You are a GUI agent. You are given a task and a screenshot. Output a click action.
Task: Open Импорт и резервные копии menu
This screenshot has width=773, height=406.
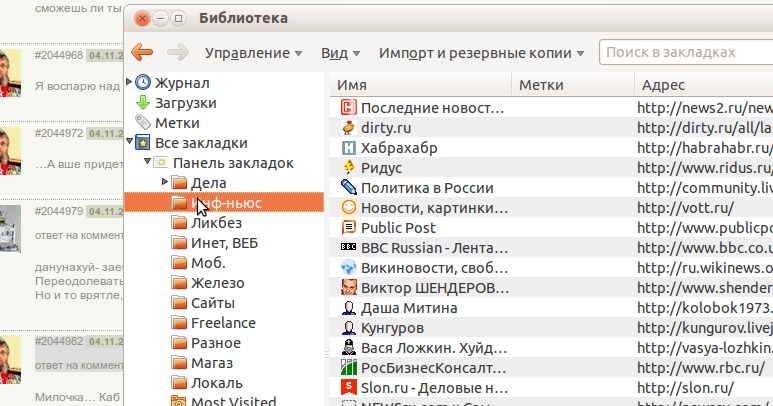point(481,53)
